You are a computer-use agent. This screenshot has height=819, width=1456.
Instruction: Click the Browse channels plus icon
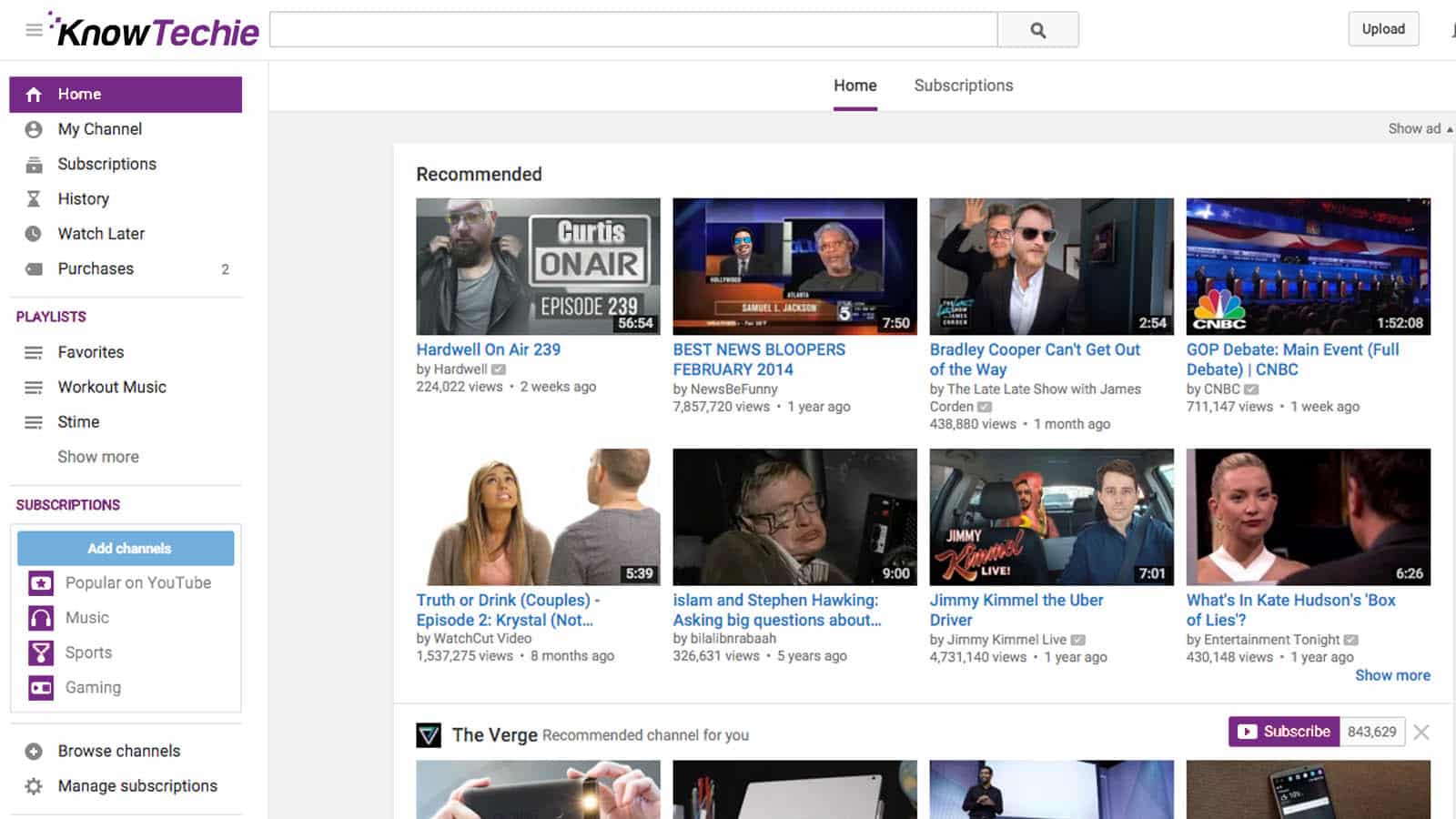click(x=34, y=752)
